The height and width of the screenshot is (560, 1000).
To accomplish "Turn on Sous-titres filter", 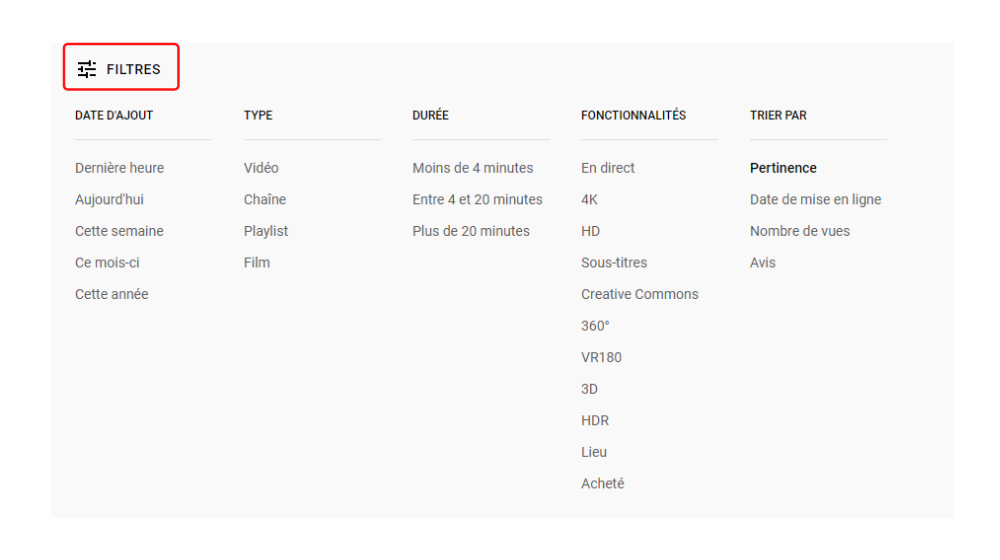I will pos(614,262).
